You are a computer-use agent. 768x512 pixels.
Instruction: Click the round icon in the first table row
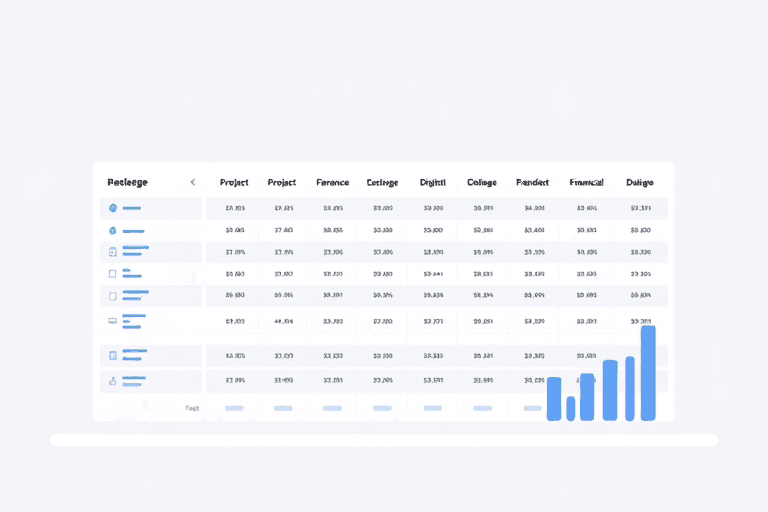[x=113, y=208]
